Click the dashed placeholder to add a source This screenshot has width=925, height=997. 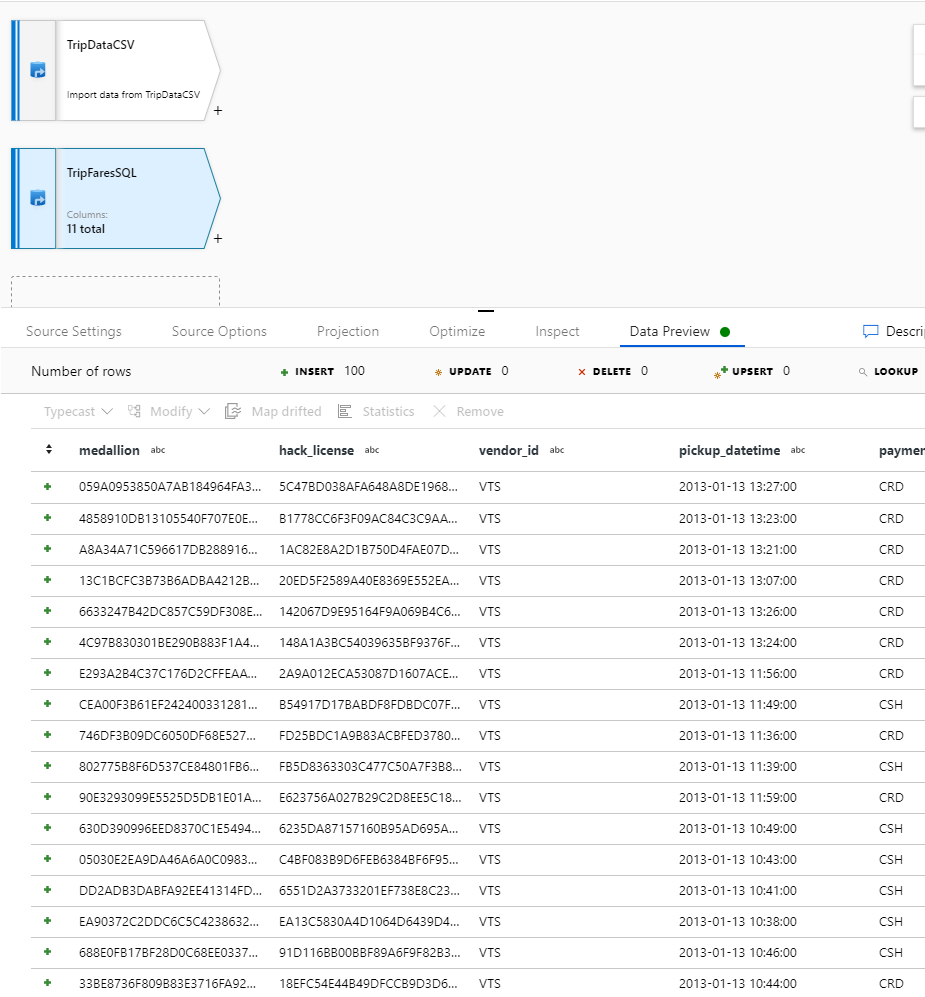tap(115, 290)
